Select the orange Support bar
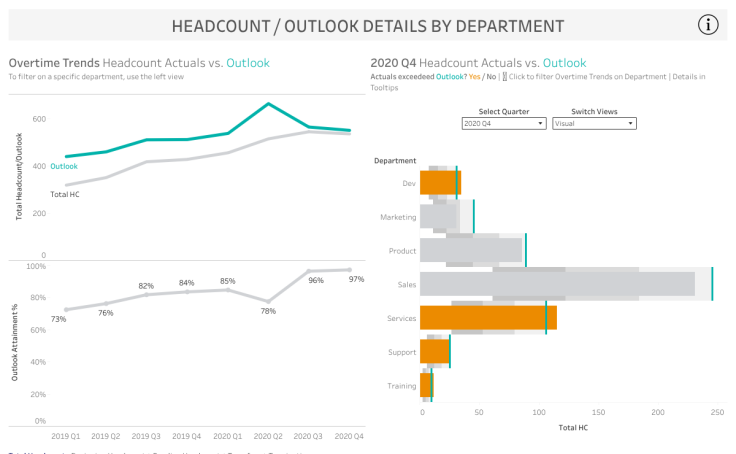Viewport: 736px width, 454px height. 434,351
